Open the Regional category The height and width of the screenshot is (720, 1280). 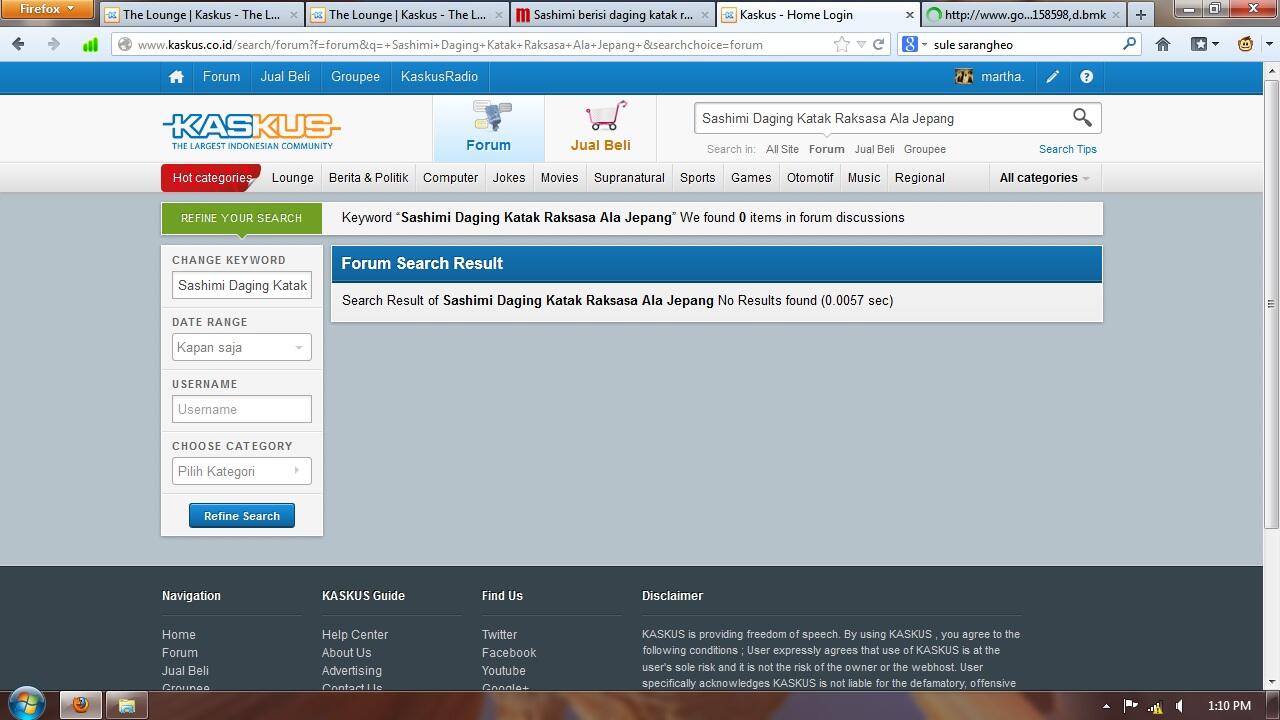[920, 178]
